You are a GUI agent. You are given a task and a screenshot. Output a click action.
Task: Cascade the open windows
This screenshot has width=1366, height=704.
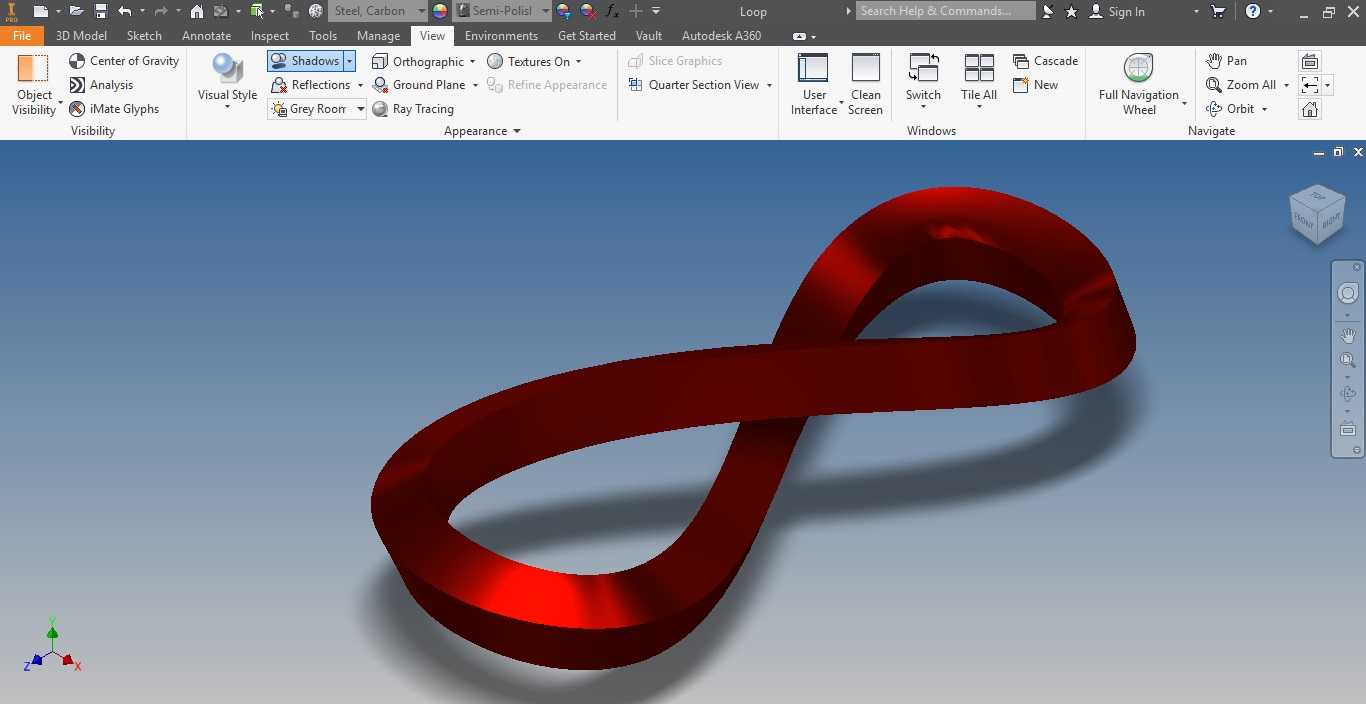(1045, 61)
